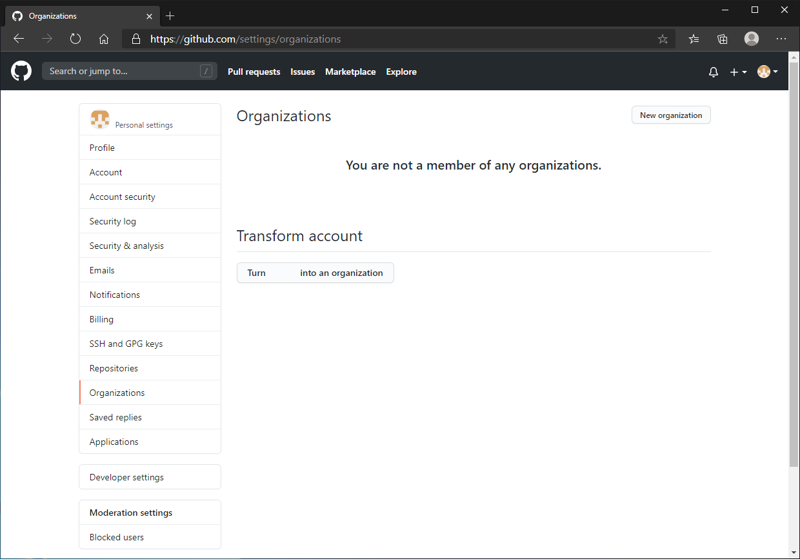Click the New organization button
The height and width of the screenshot is (559, 800).
(x=671, y=115)
